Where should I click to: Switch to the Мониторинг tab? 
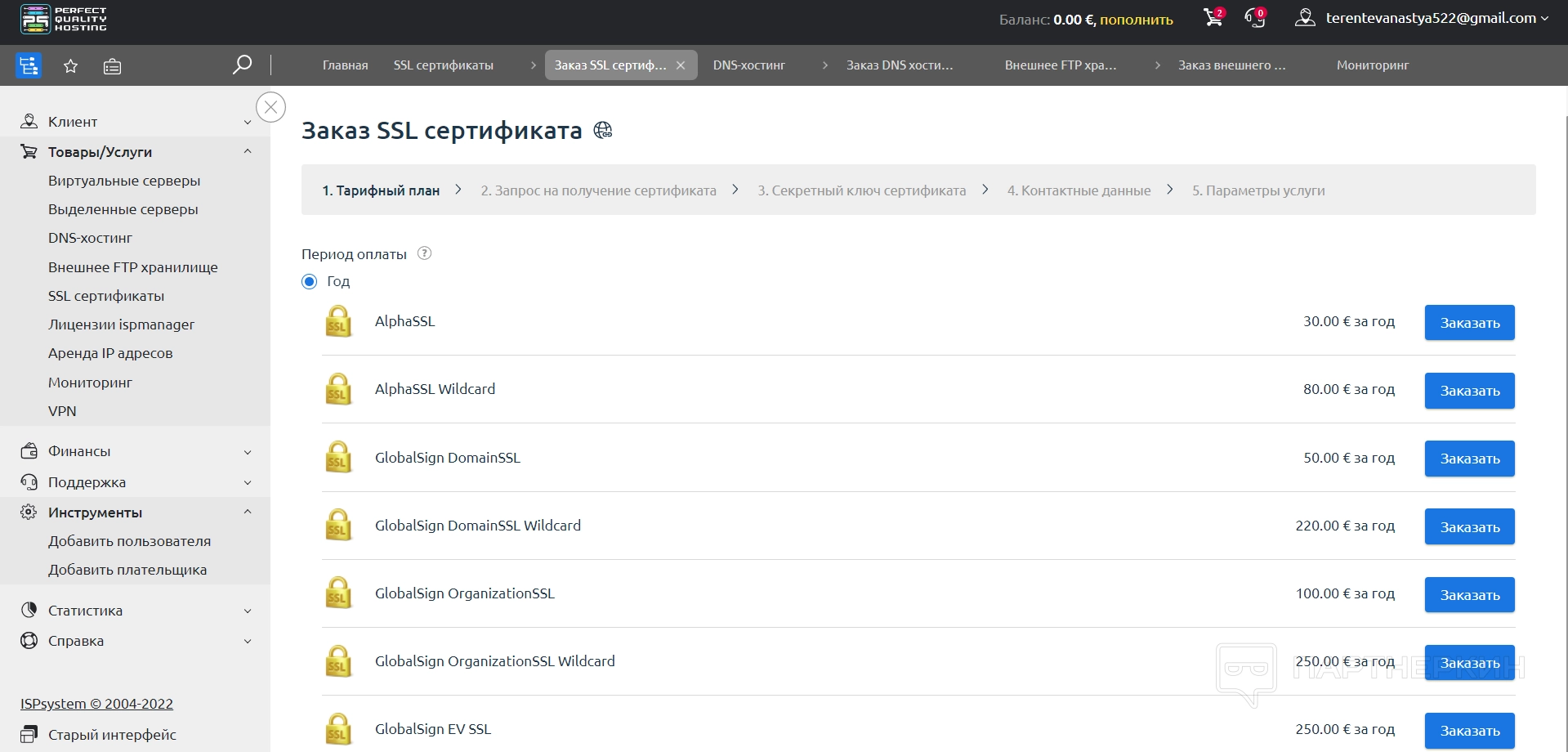1373,65
